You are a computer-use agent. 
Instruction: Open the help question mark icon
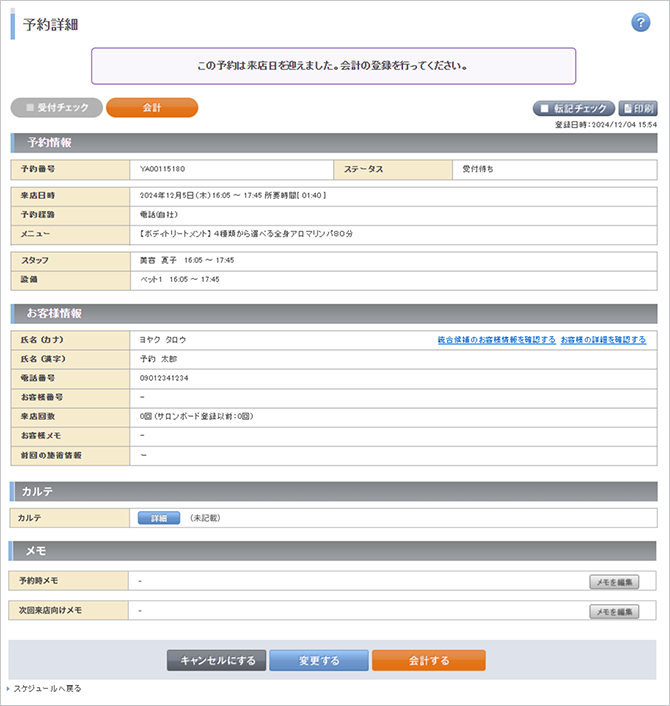tap(641, 23)
